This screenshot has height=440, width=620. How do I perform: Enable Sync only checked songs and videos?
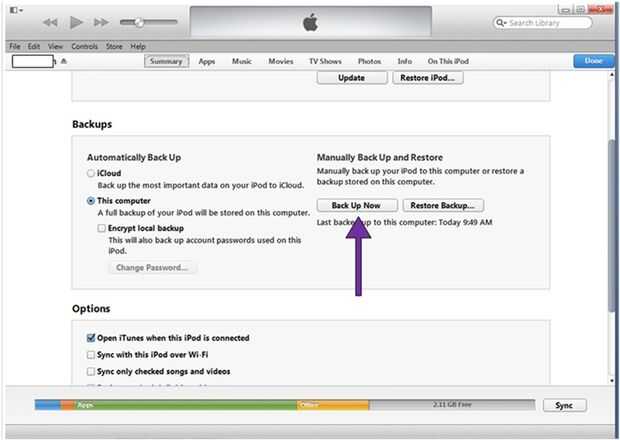point(91,371)
